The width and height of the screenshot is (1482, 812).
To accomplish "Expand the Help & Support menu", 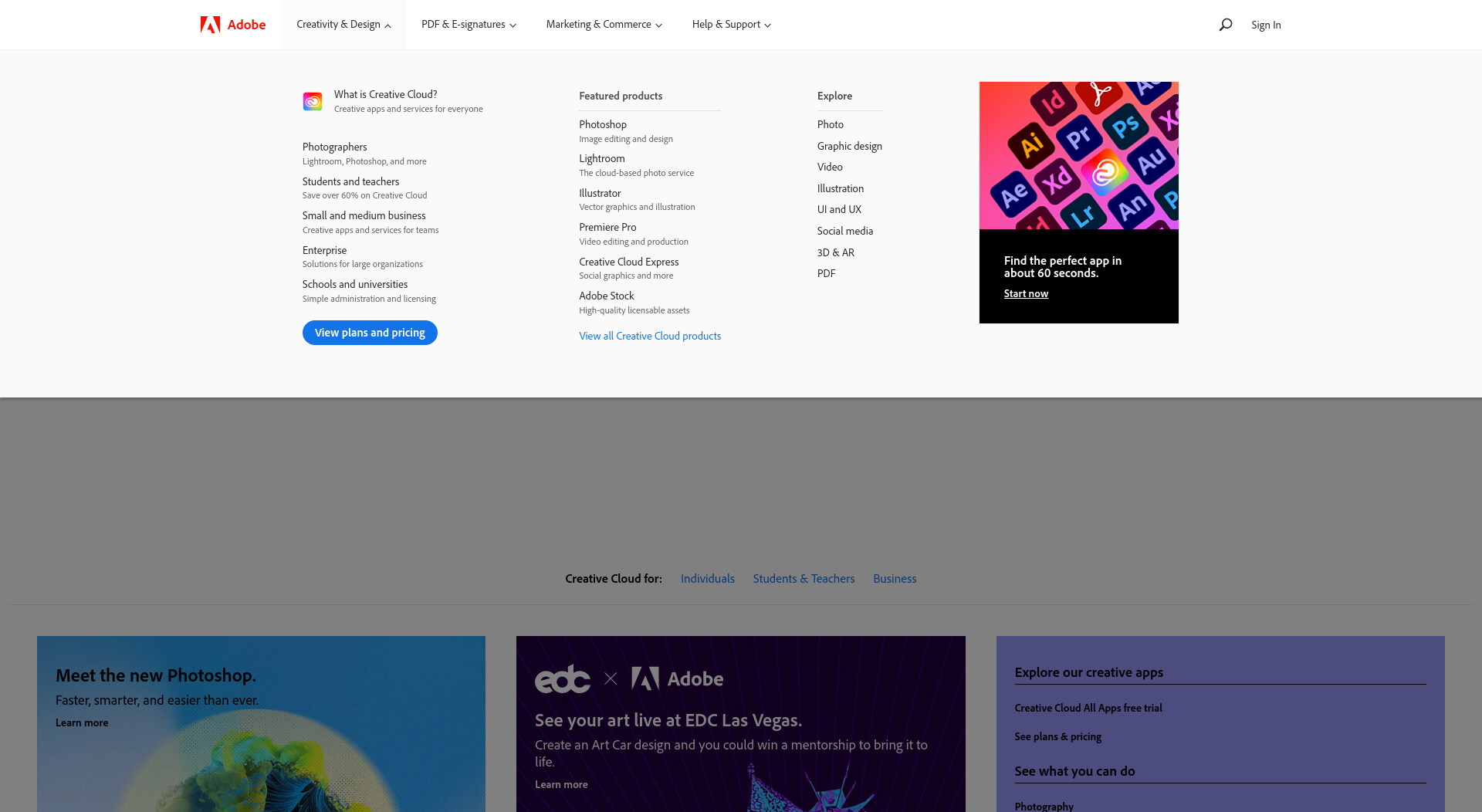I will pos(731,25).
